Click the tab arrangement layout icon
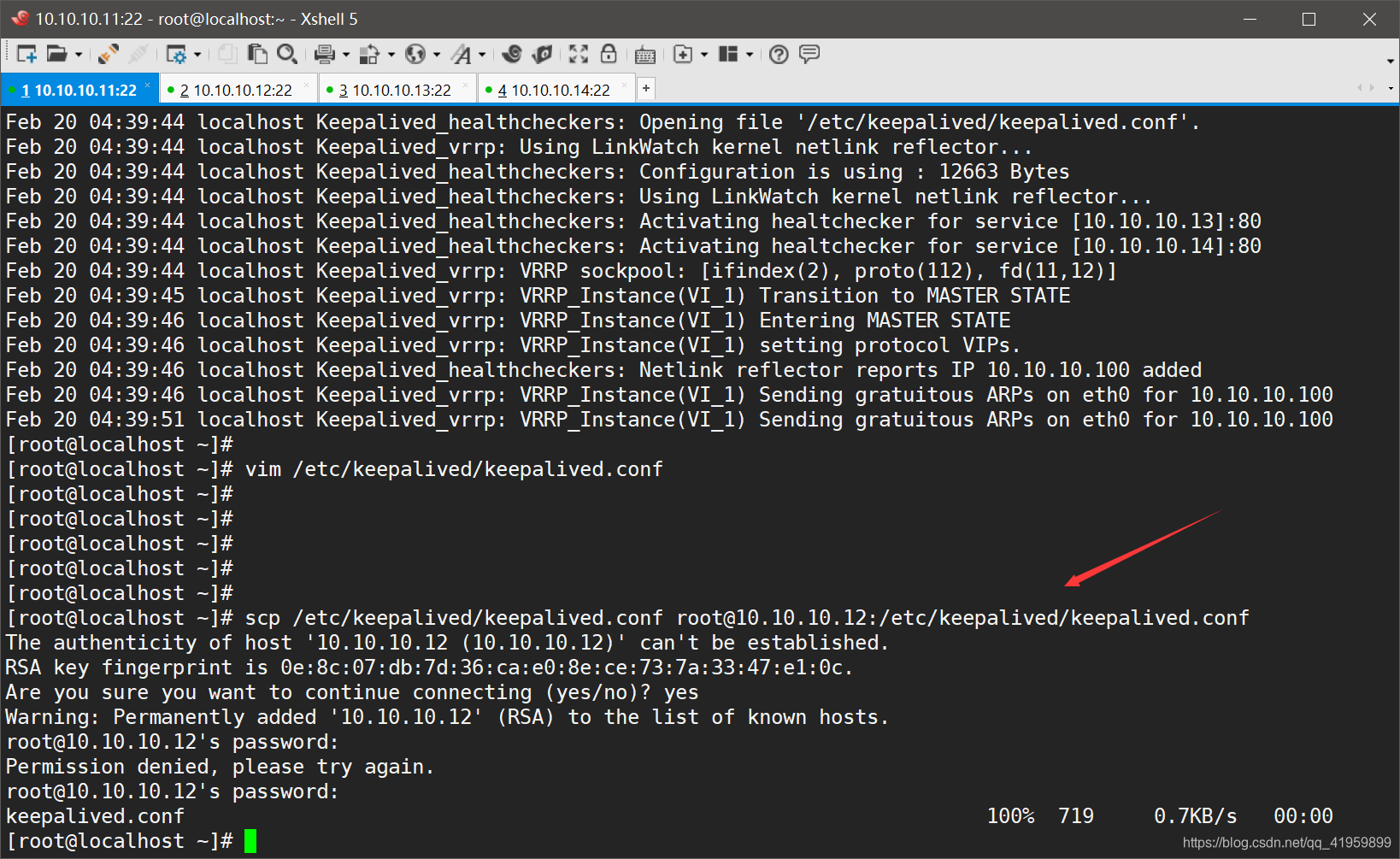The image size is (1400, 859). (728, 55)
